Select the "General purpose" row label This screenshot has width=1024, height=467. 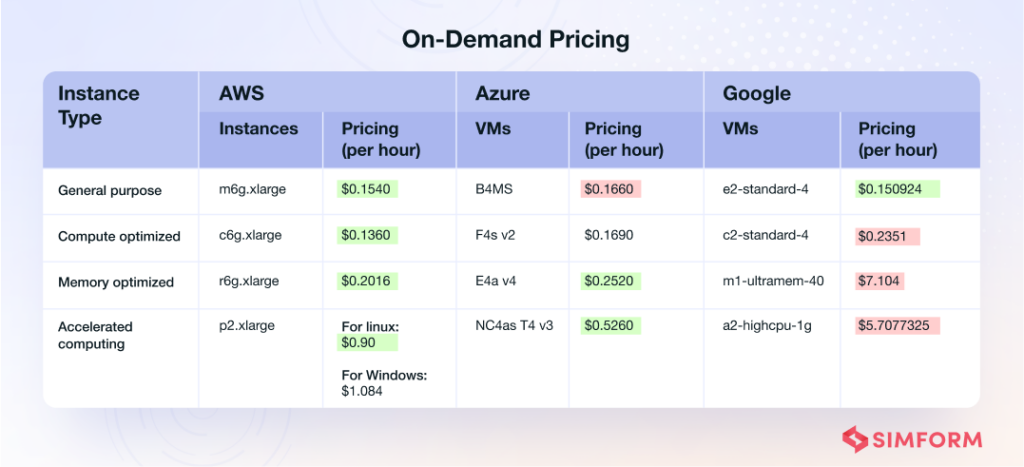pyautogui.click(x=110, y=191)
